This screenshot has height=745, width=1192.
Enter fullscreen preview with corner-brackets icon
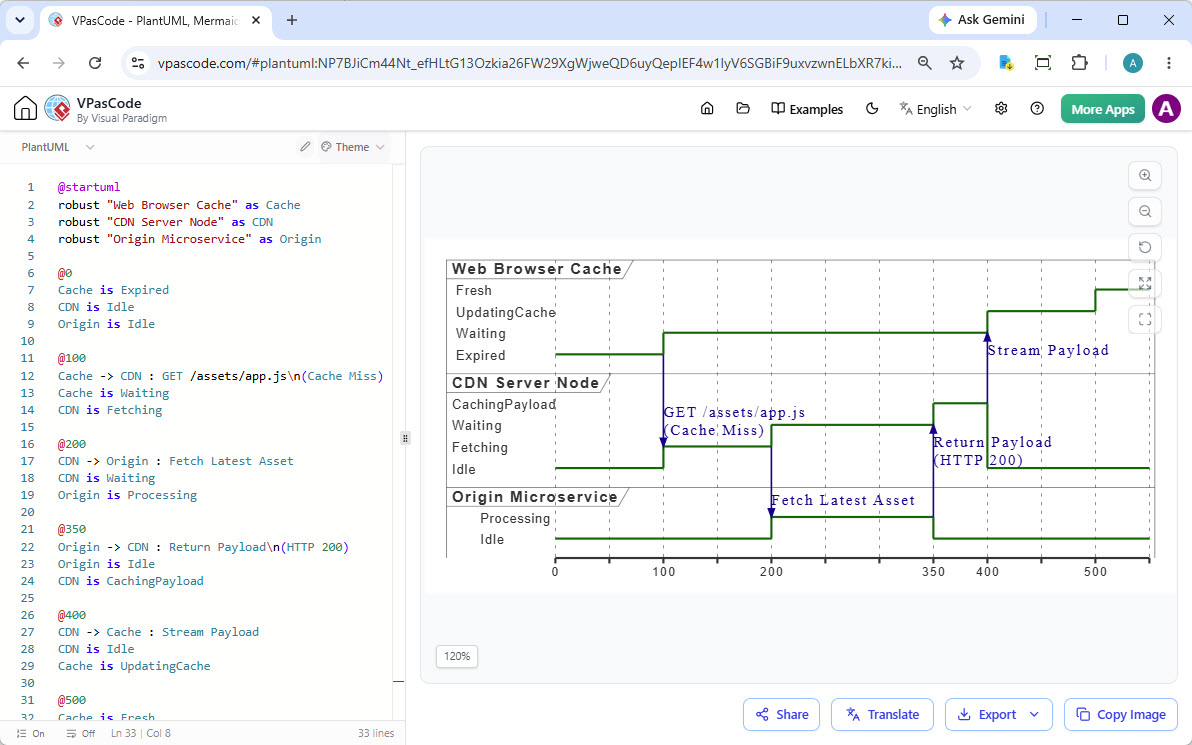(x=1145, y=319)
